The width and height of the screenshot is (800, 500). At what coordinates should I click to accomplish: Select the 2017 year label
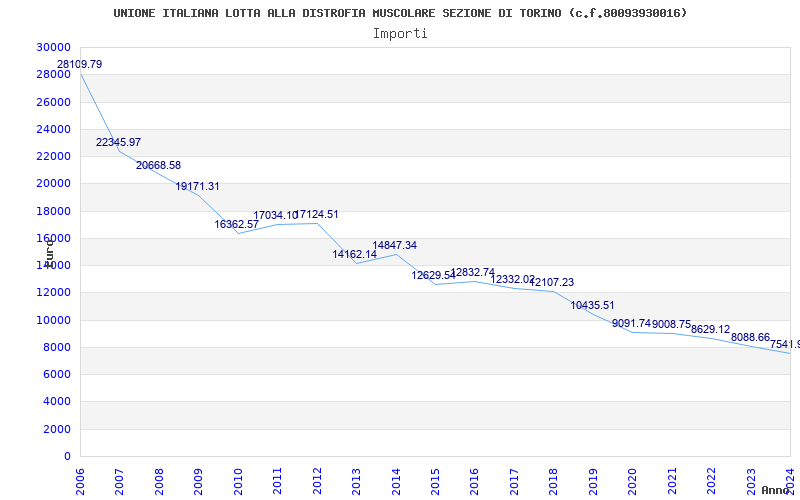(x=514, y=482)
